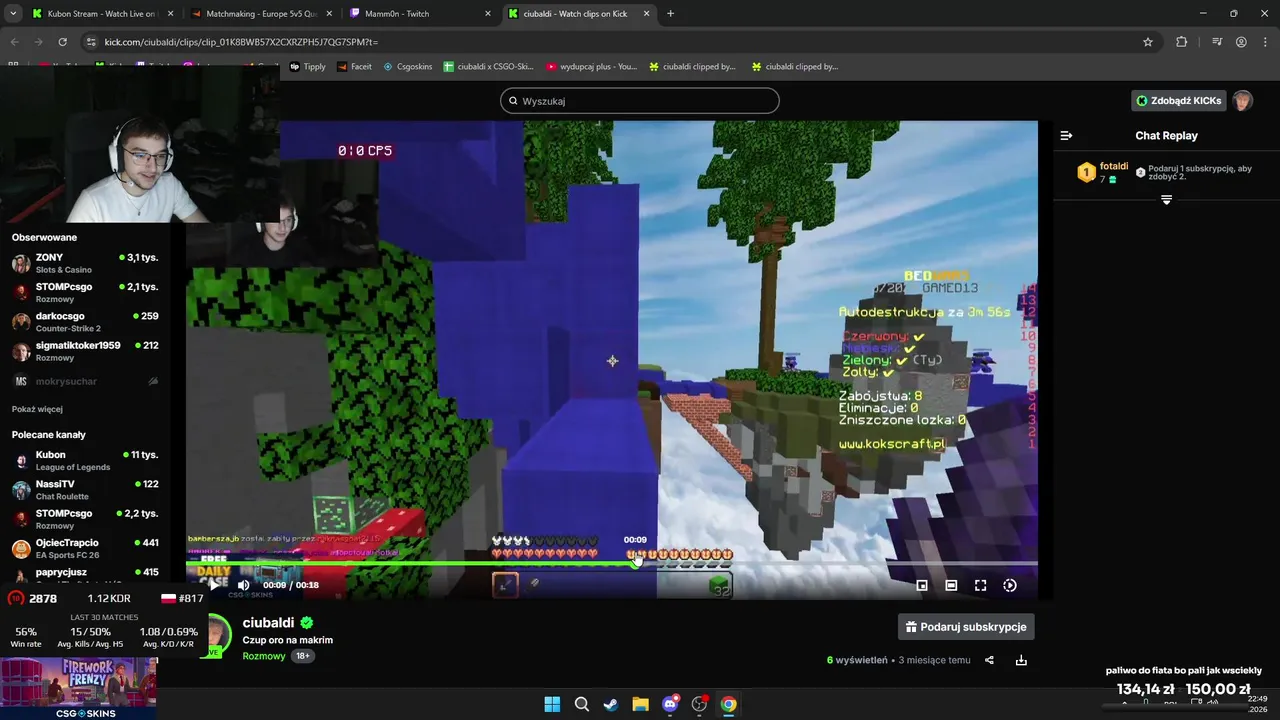Open ciubaldi channel name link

click(268, 623)
